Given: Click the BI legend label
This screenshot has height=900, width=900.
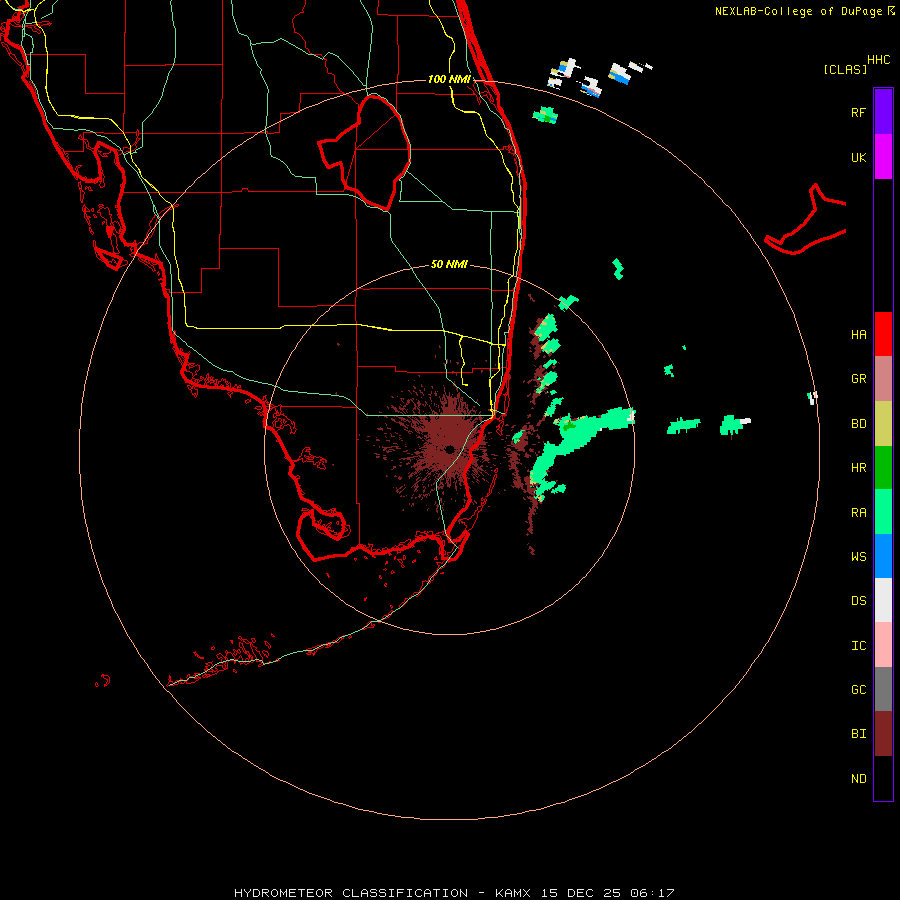Looking at the screenshot, I should (x=858, y=734).
